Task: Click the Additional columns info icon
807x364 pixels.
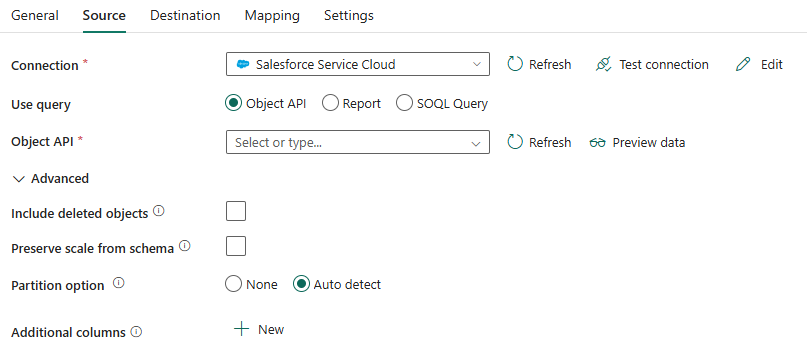Action: pyautogui.click(x=136, y=332)
